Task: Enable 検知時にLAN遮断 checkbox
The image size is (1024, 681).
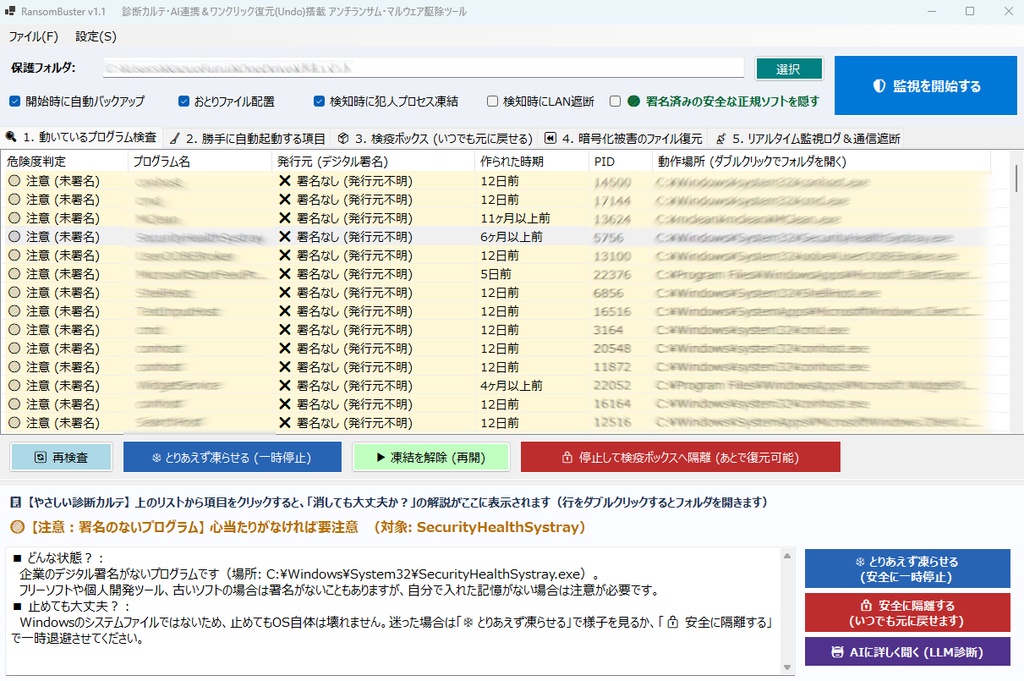Action: pos(492,101)
